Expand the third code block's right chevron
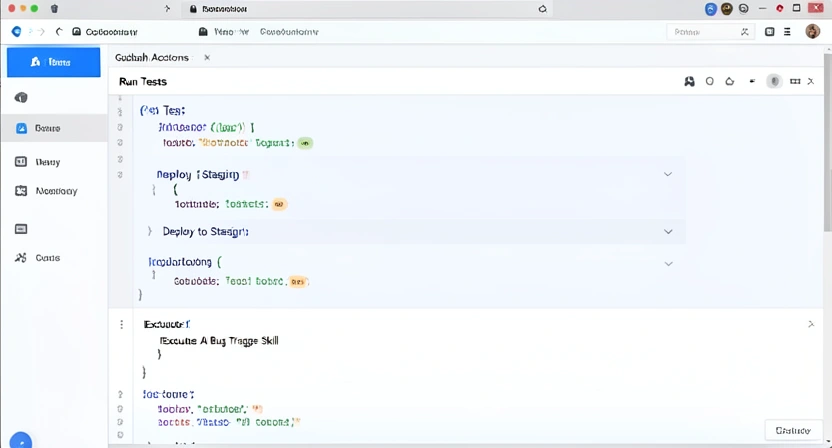Image resolution: width=832 pixels, height=448 pixels. (669, 264)
